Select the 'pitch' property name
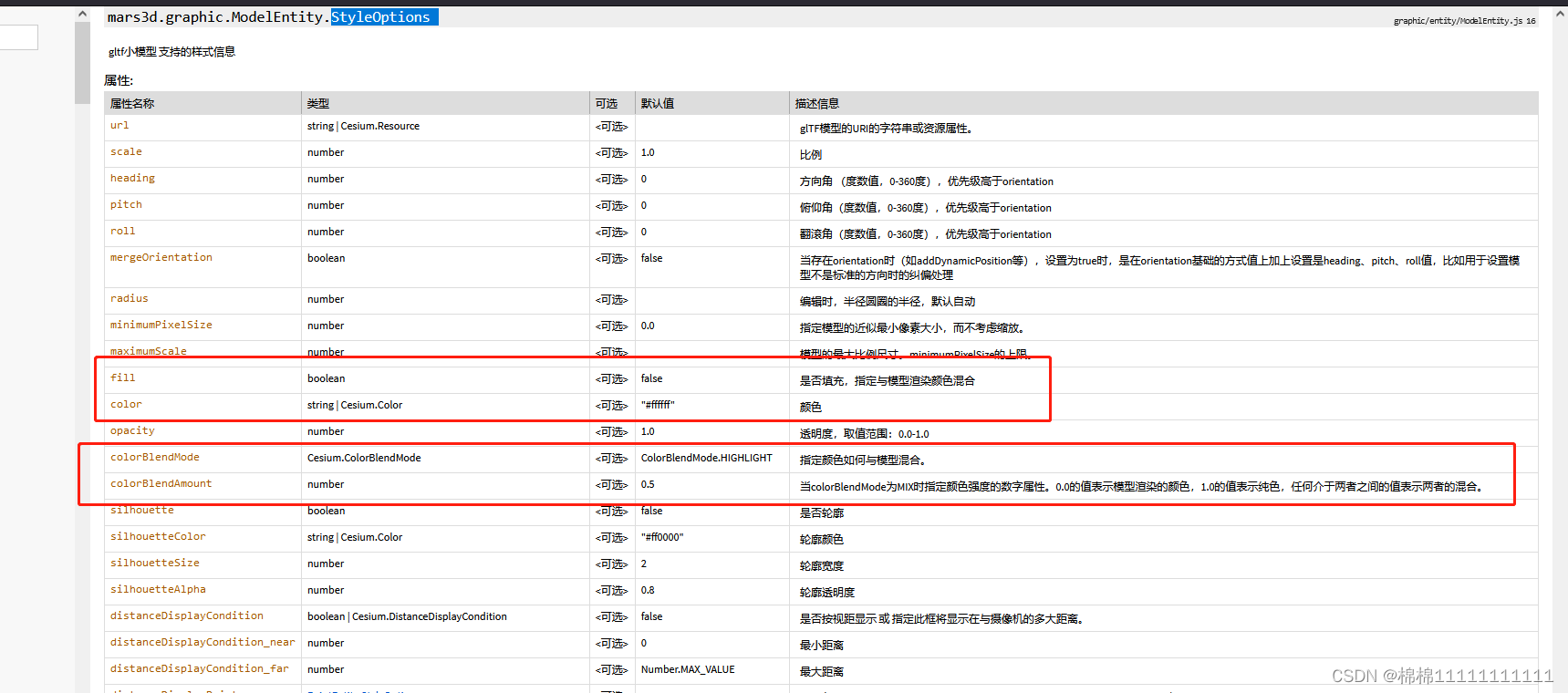 click(126, 205)
